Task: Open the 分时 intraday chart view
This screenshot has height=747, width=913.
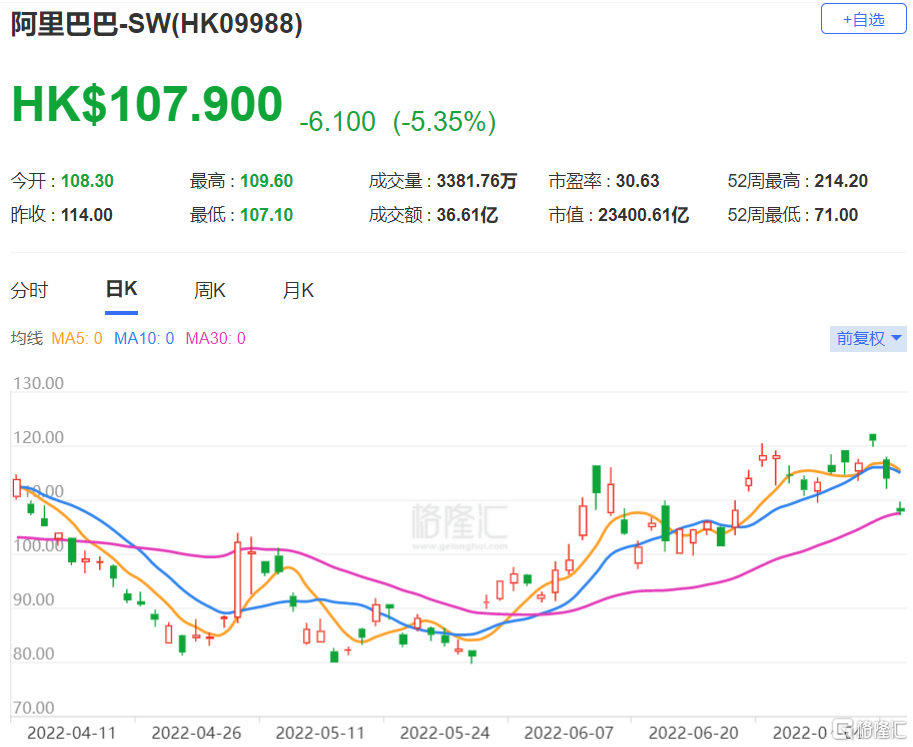Action: pyautogui.click(x=29, y=289)
